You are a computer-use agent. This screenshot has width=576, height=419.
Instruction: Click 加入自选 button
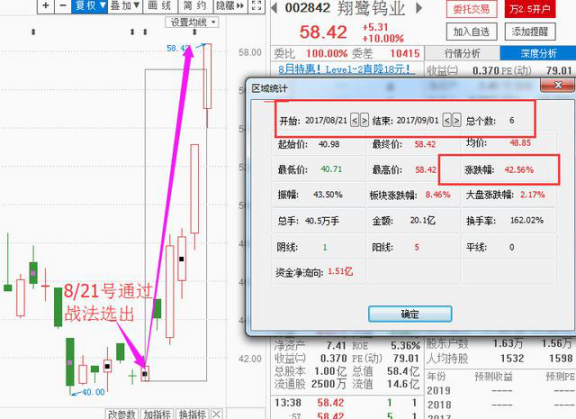pyautogui.click(x=472, y=32)
